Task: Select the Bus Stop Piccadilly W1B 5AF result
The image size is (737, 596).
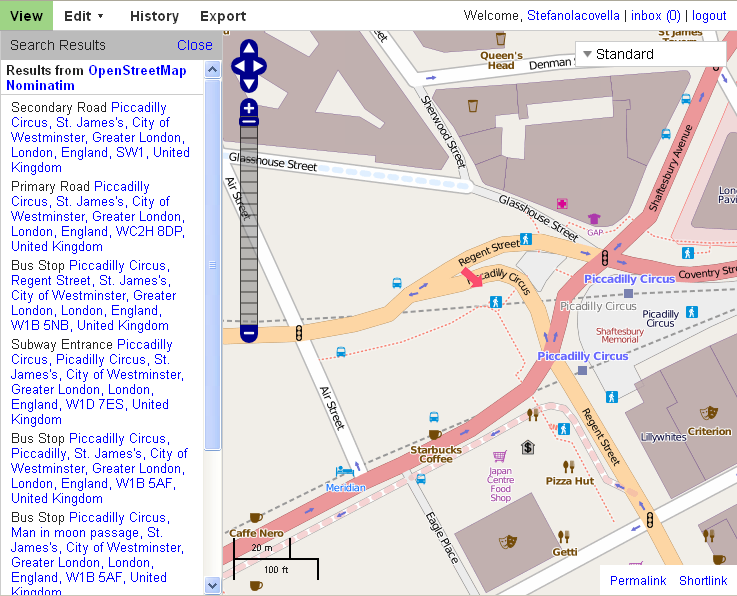Action: coord(99,468)
